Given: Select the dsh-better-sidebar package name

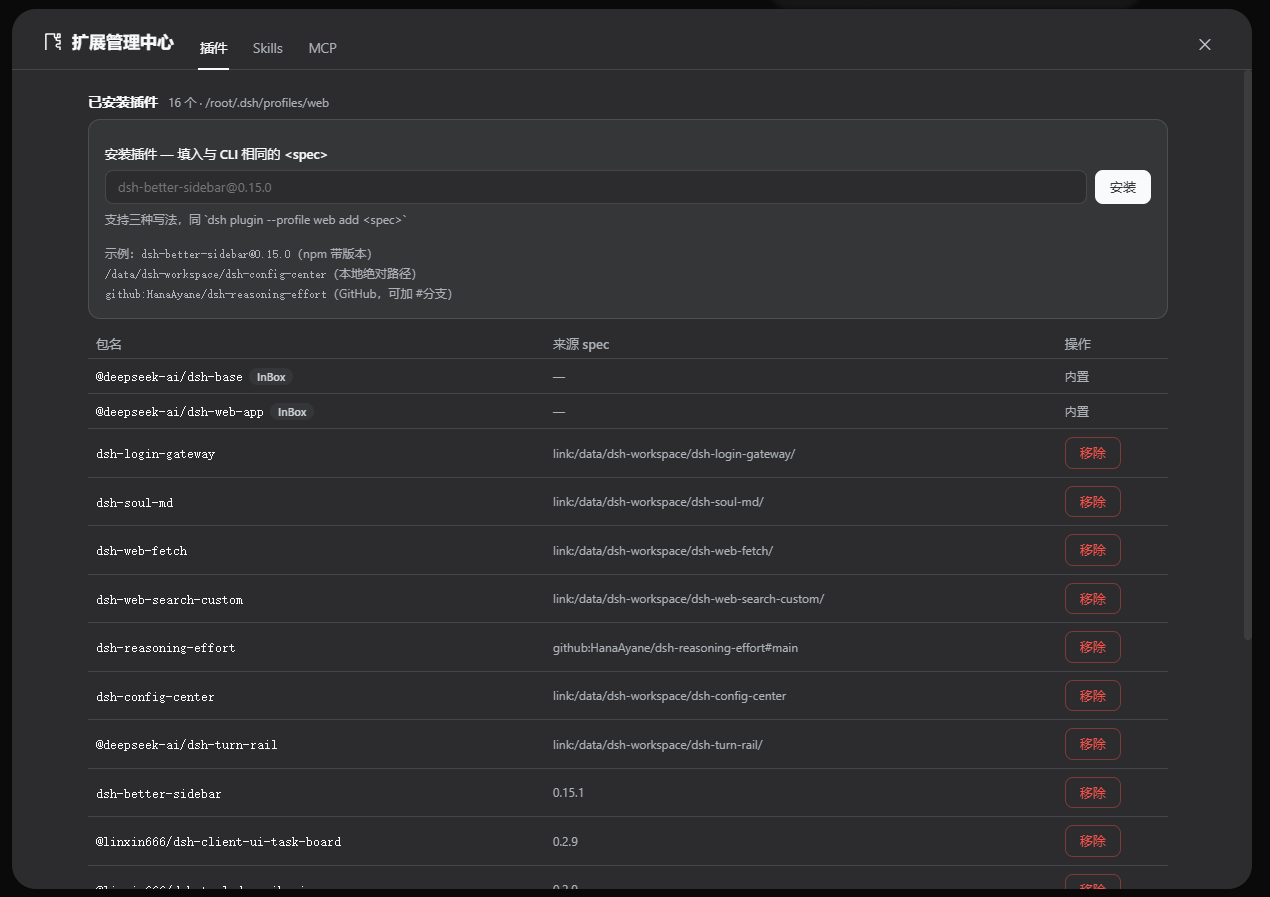Looking at the screenshot, I should pyautogui.click(x=159, y=794).
